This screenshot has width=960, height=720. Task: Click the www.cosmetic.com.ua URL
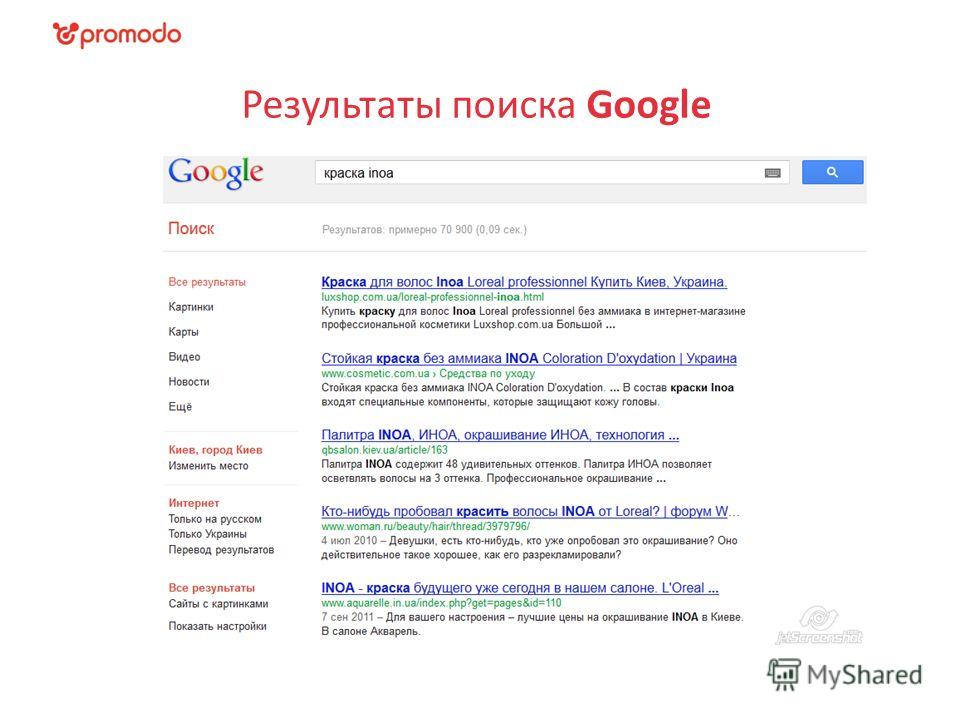375,373
